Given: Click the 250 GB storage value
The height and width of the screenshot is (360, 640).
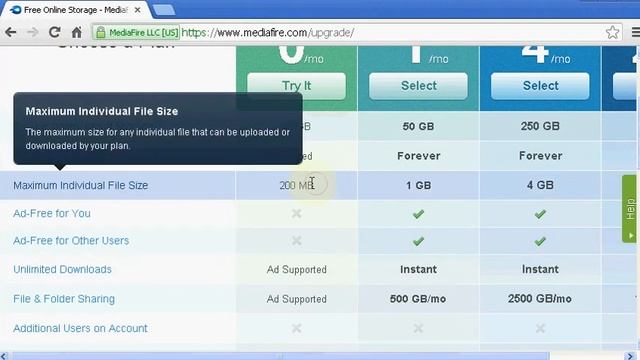Looking at the screenshot, I should (x=540, y=126).
